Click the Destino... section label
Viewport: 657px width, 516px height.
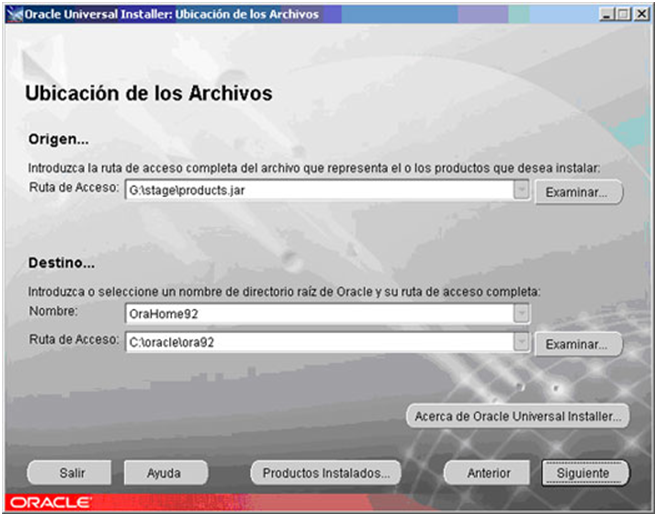[x=62, y=262]
